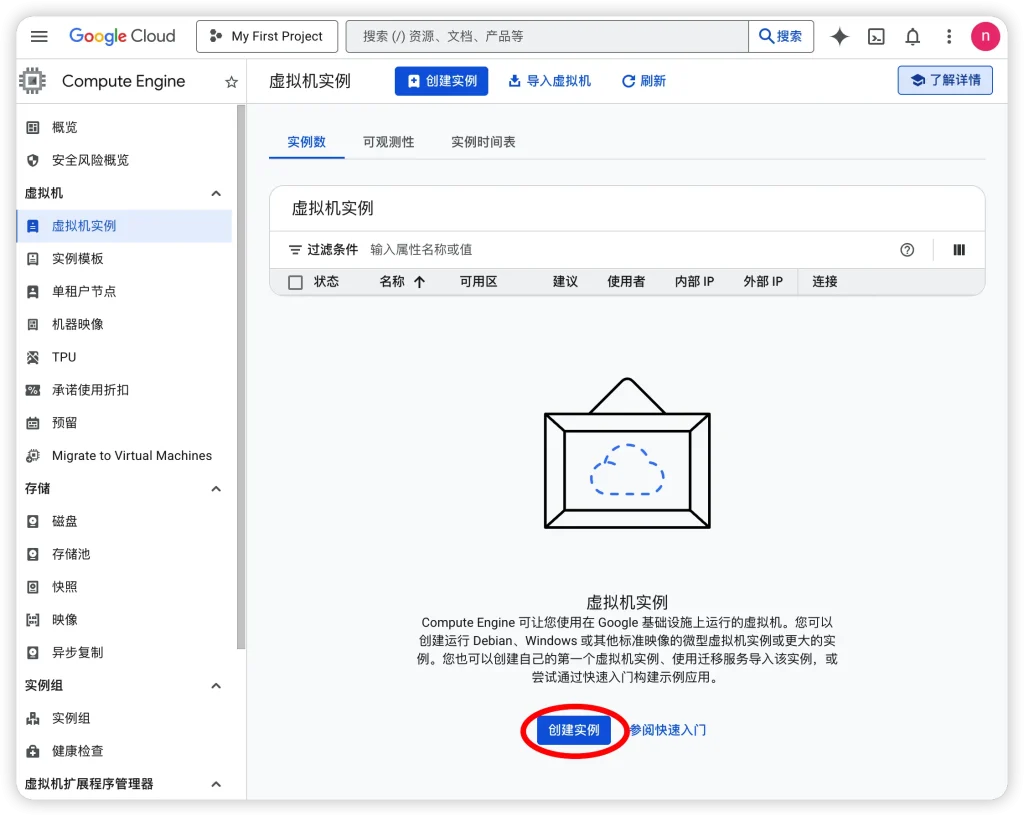
Task: Open the Gemini AI assistant sparkle icon
Action: (839, 36)
